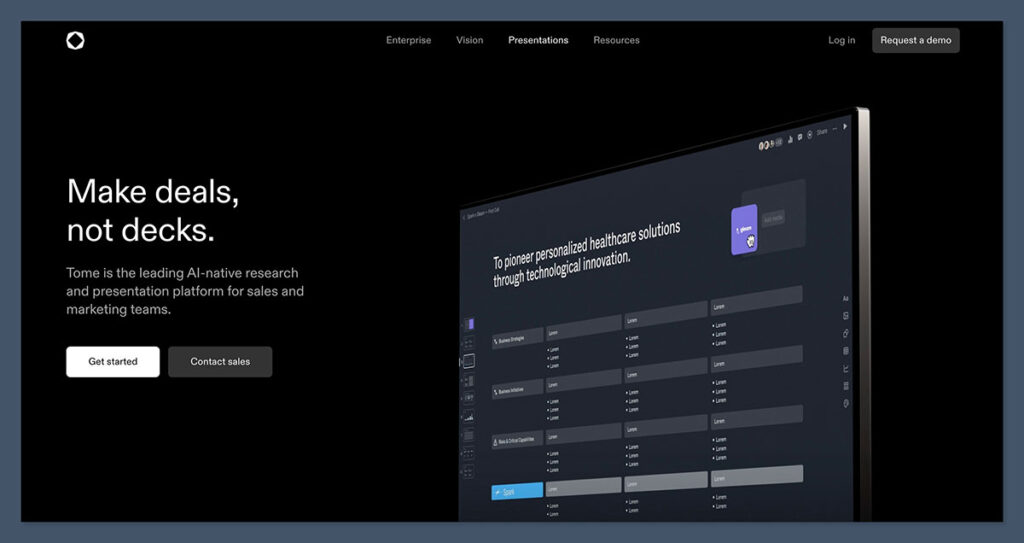Click the Tome logo icon
The image size is (1024, 543).
pos(75,41)
